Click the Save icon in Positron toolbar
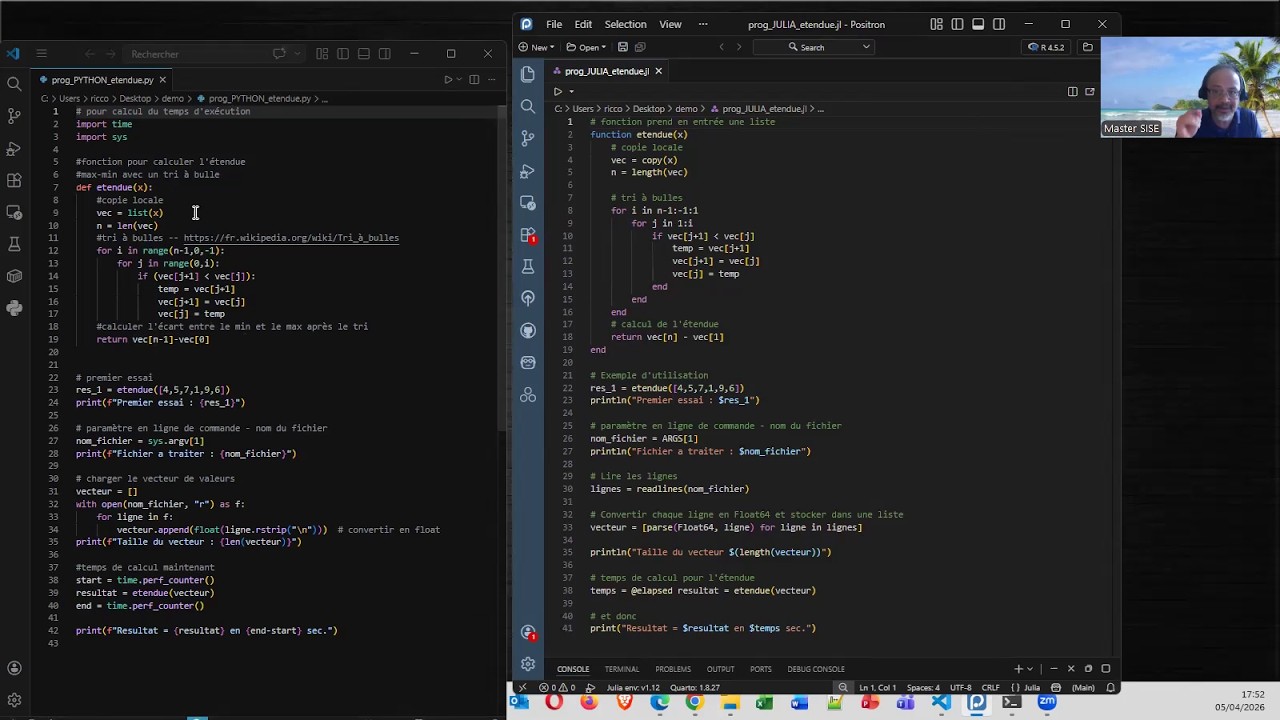This screenshot has width=1280, height=720. click(x=623, y=47)
